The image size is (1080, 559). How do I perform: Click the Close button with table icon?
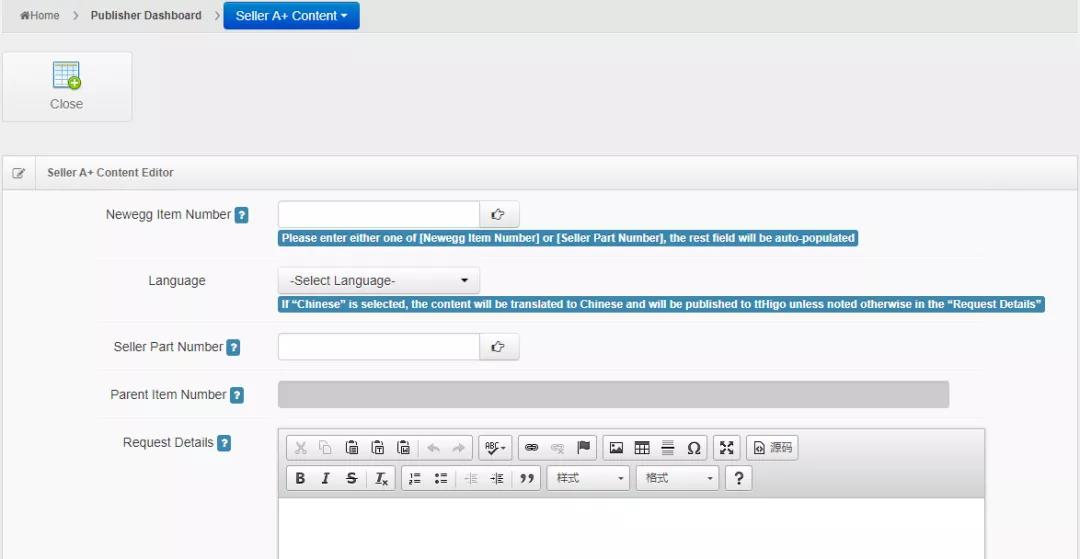click(67, 87)
